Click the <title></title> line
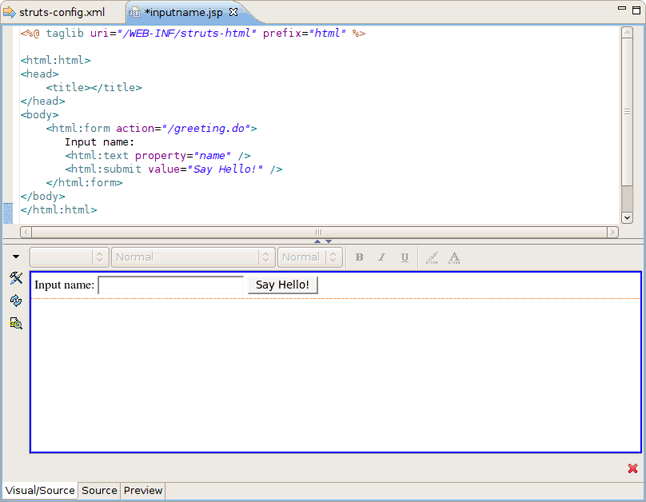The width and height of the screenshot is (646, 502). pyautogui.click(x=94, y=87)
